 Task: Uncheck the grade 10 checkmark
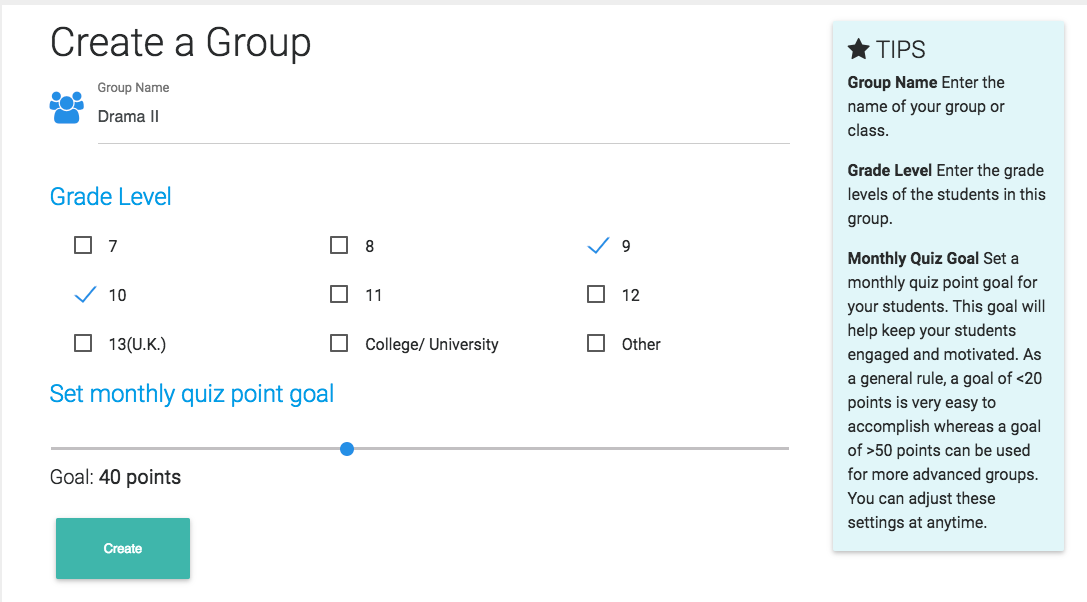[x=85, y=295]
